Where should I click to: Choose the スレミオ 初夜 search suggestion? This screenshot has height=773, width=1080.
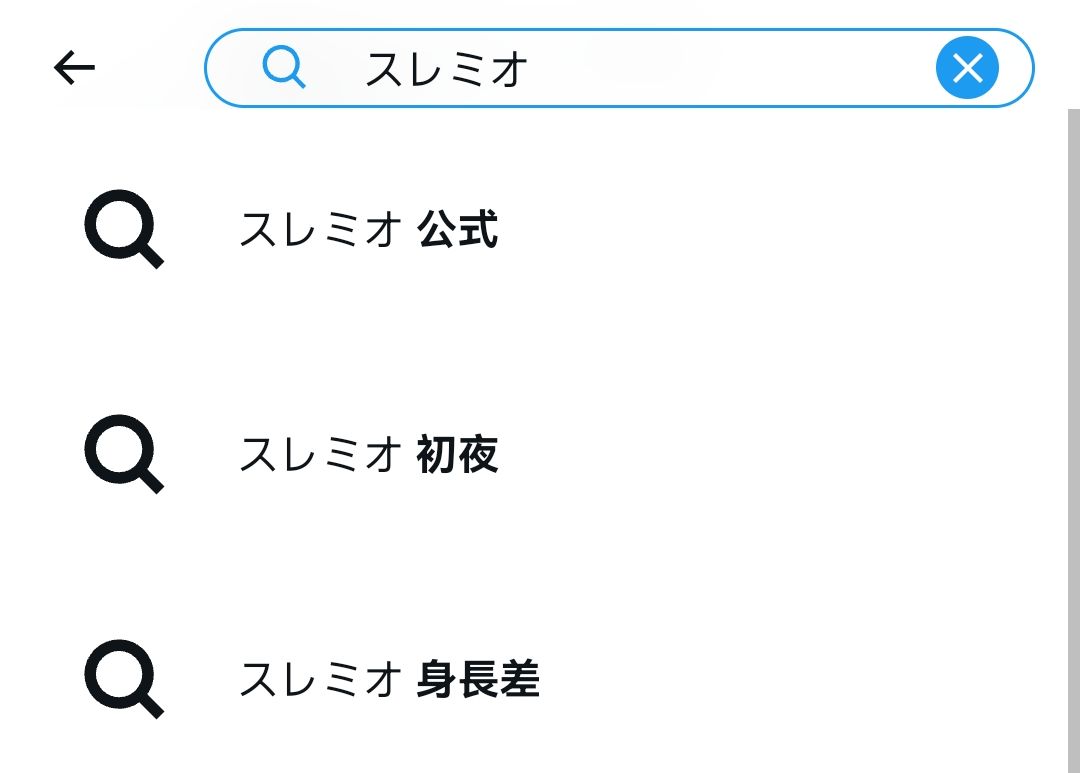pos(368,455)
